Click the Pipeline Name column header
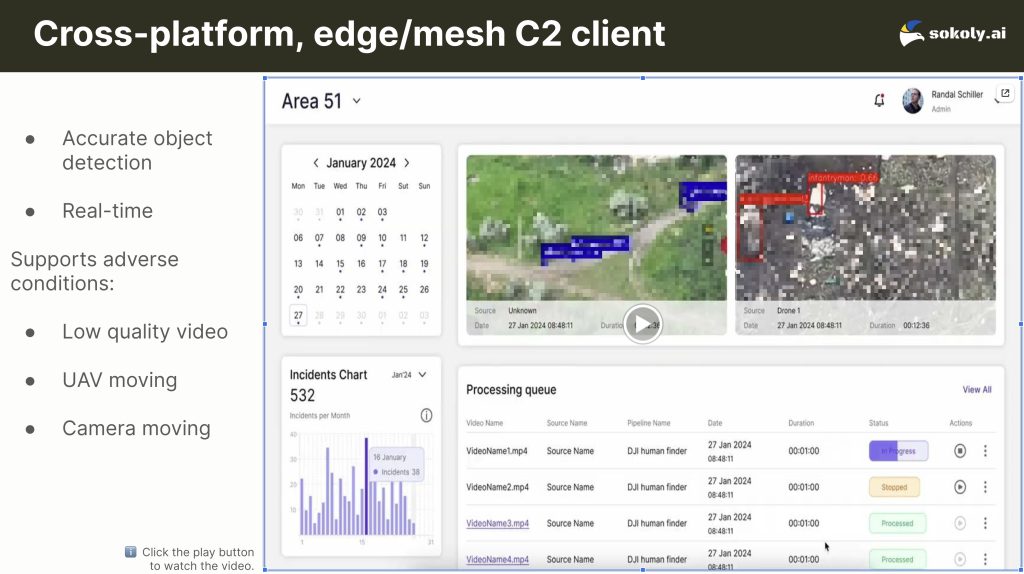Image resolution: width=1024 pixels, height=574 pixels. 648,423
